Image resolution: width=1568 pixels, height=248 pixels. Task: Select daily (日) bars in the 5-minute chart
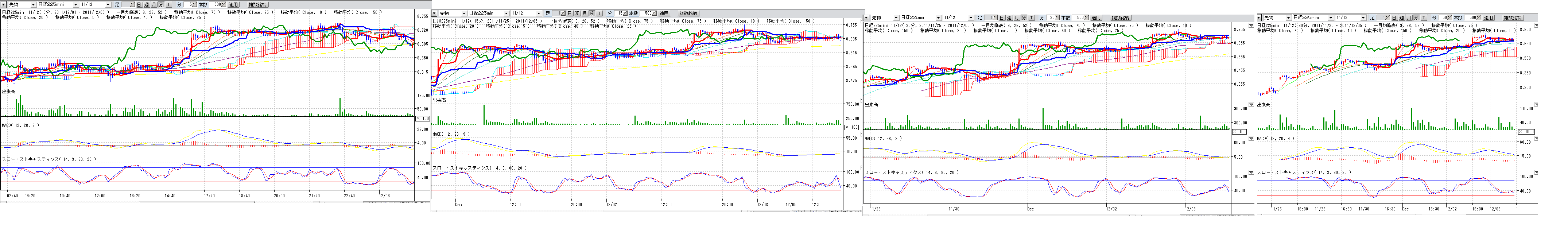(x=139, y=5)
